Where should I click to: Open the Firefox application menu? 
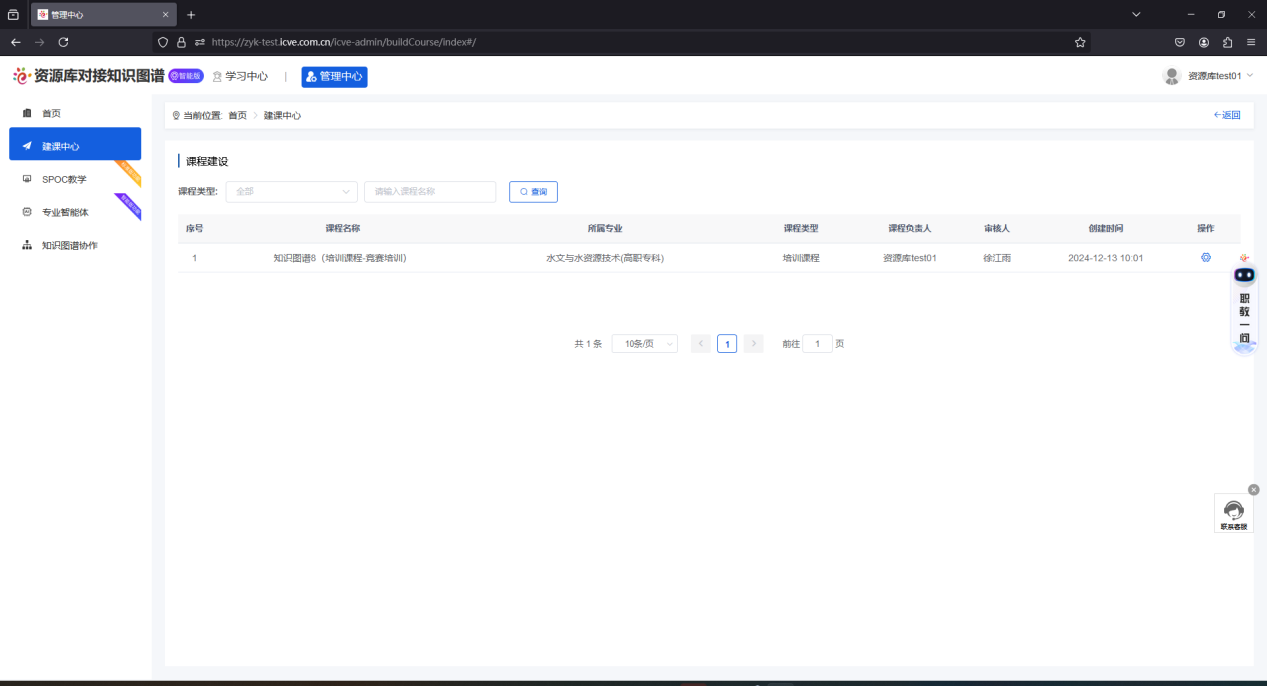point(1251,42)
